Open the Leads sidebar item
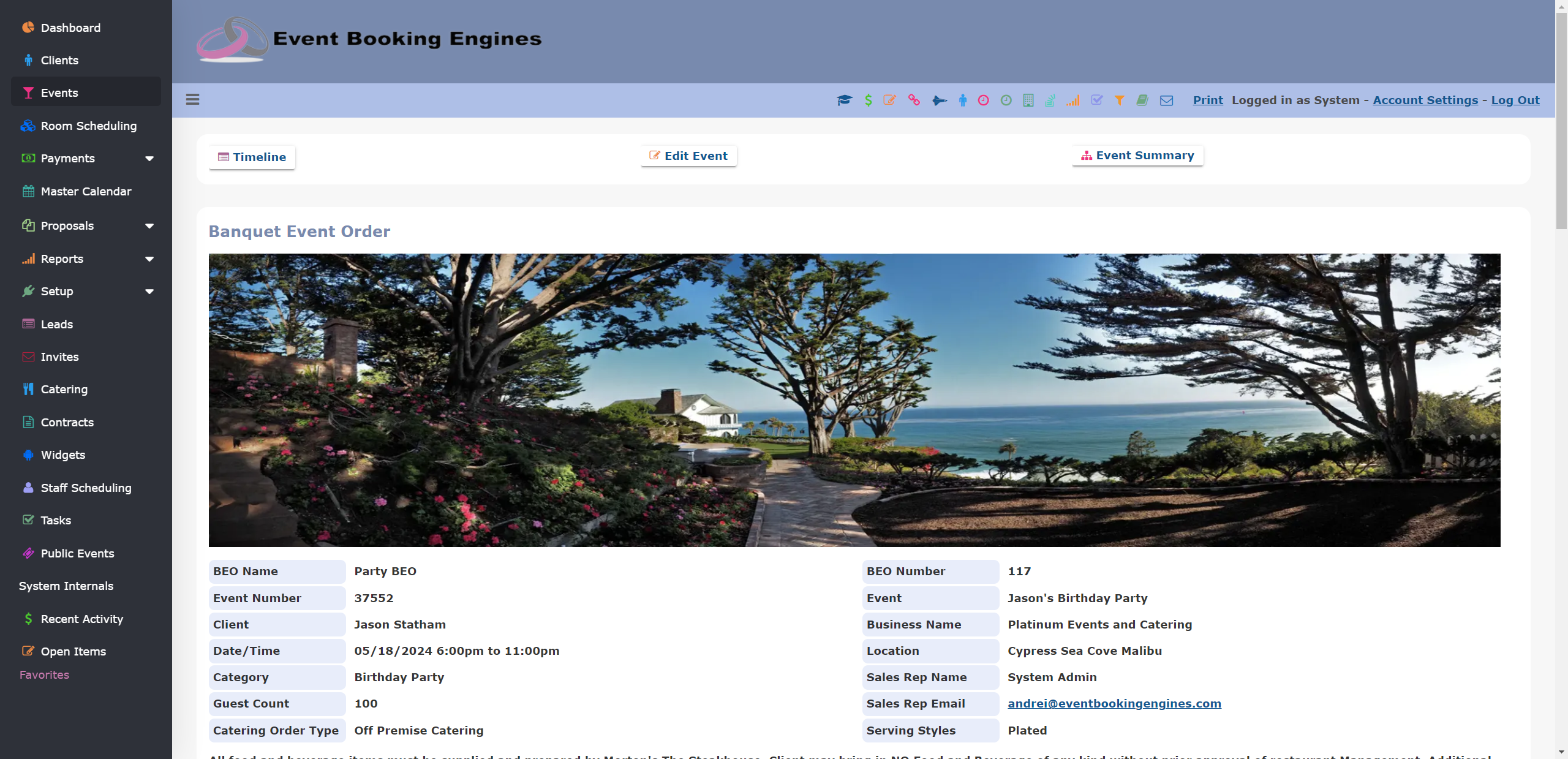The image size is (1568, 759). 86,324
